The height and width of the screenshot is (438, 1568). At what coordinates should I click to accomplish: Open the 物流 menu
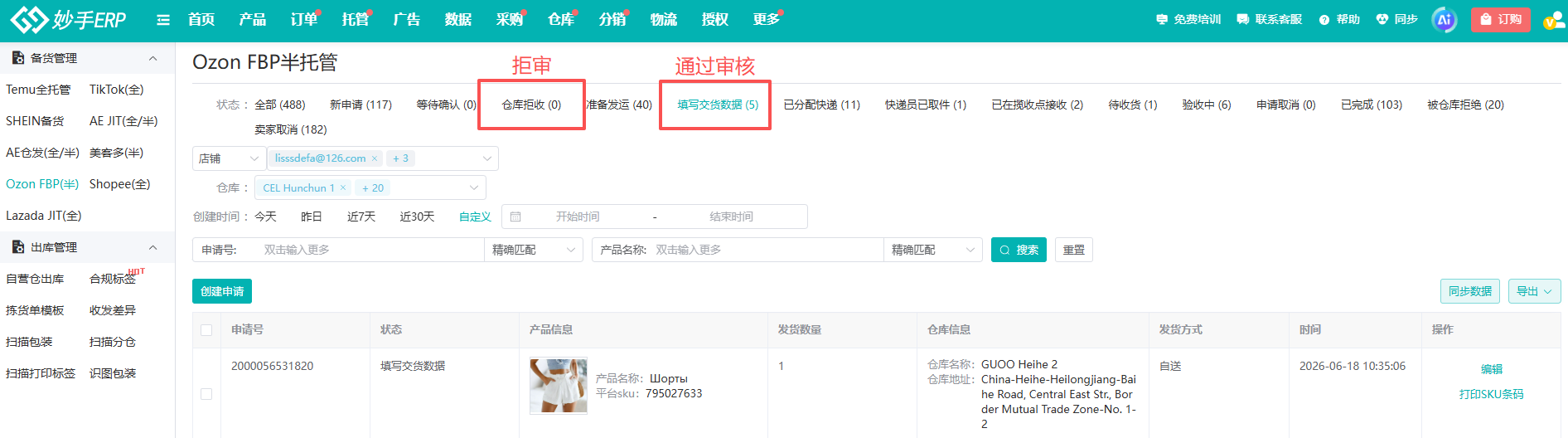click(x=664, y=19)
